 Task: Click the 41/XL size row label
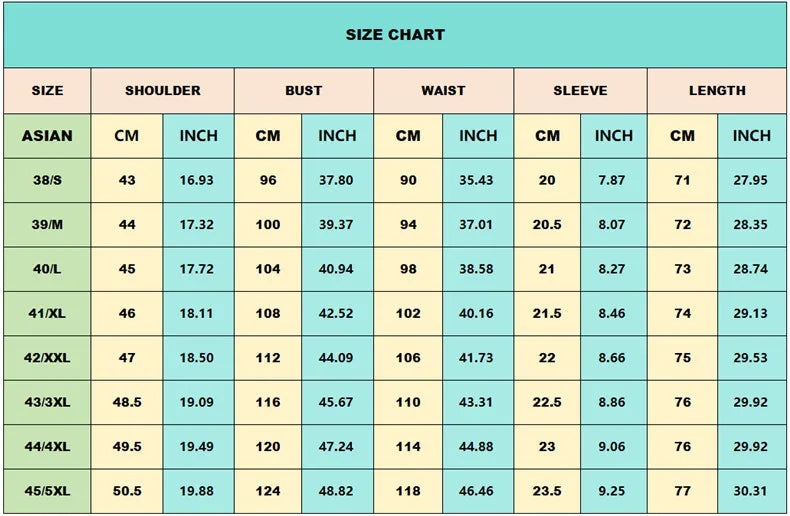[47, 314]
